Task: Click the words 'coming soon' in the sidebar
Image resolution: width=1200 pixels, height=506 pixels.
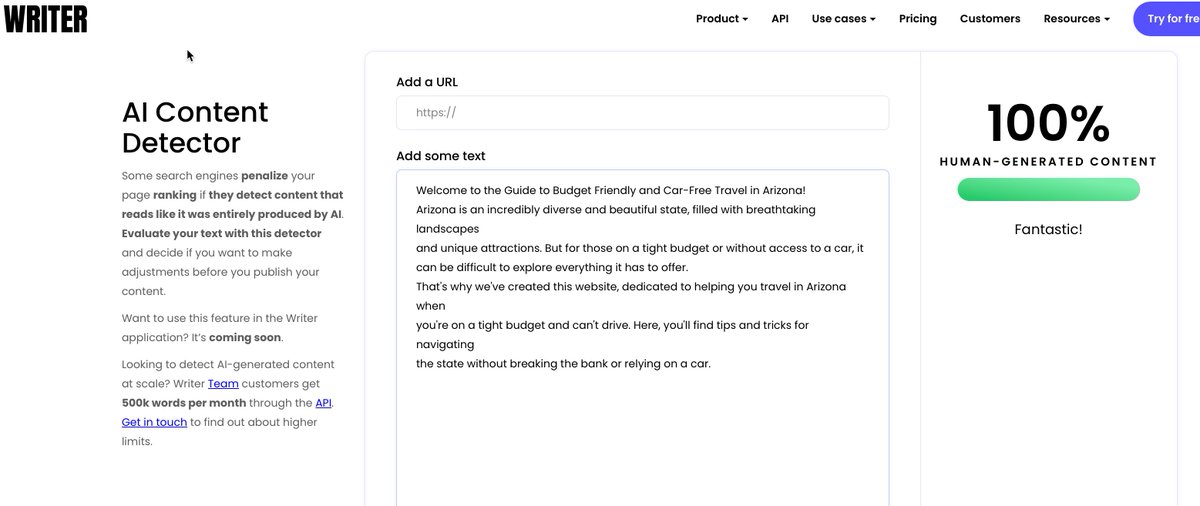Action: click(245, 338)
